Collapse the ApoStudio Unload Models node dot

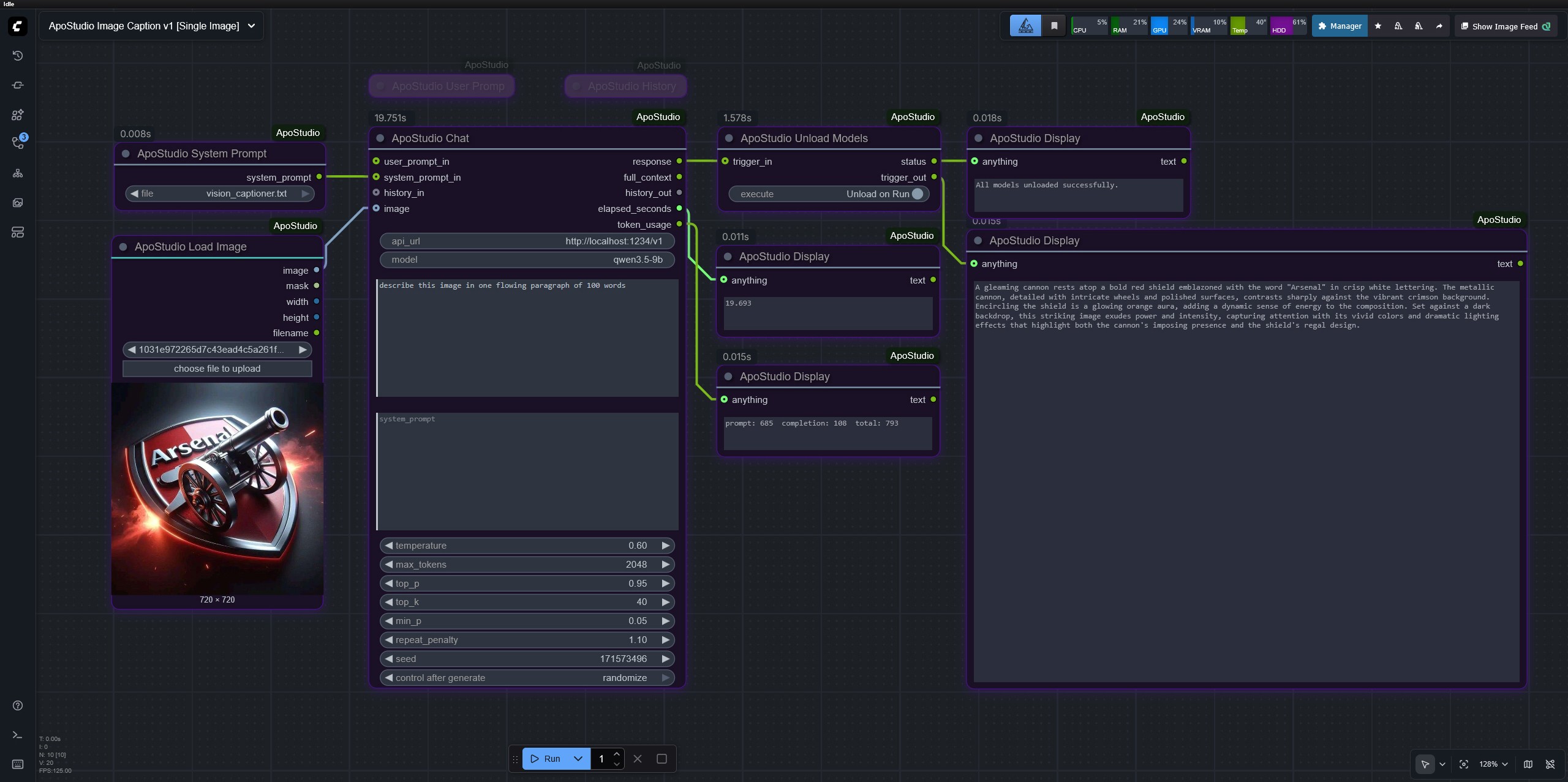coord(729,138)
